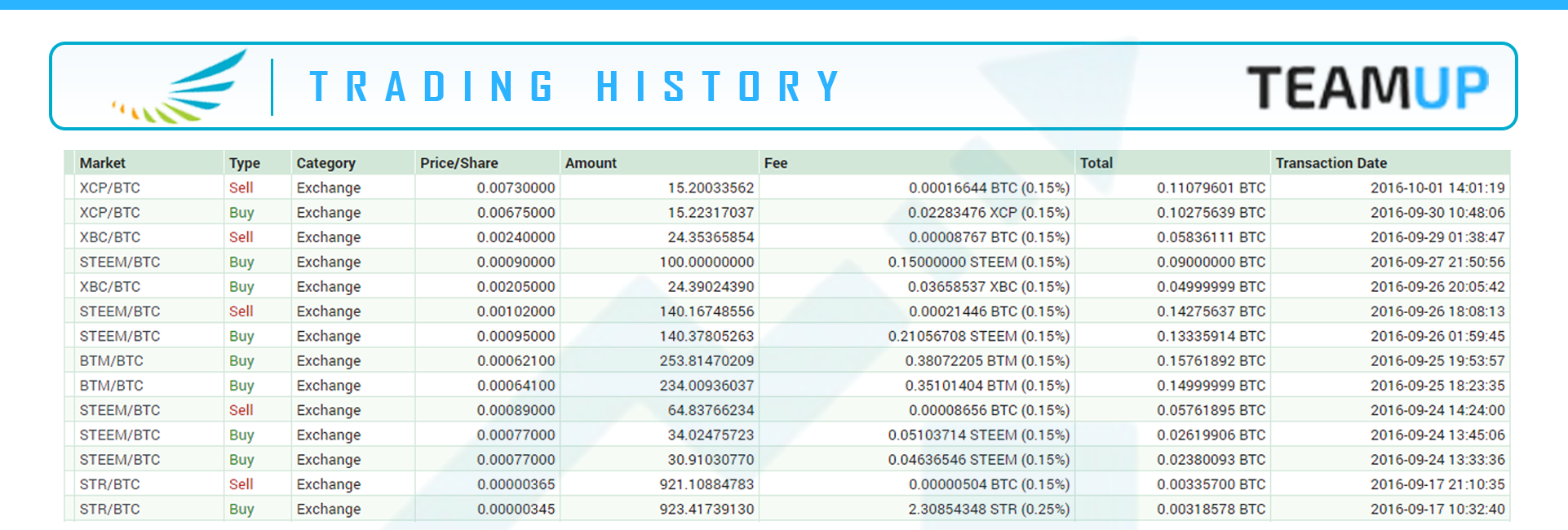Screen dimensions: 1568x530
Task: Click amount value 921.10884783
Action: [x=707, y=484]
